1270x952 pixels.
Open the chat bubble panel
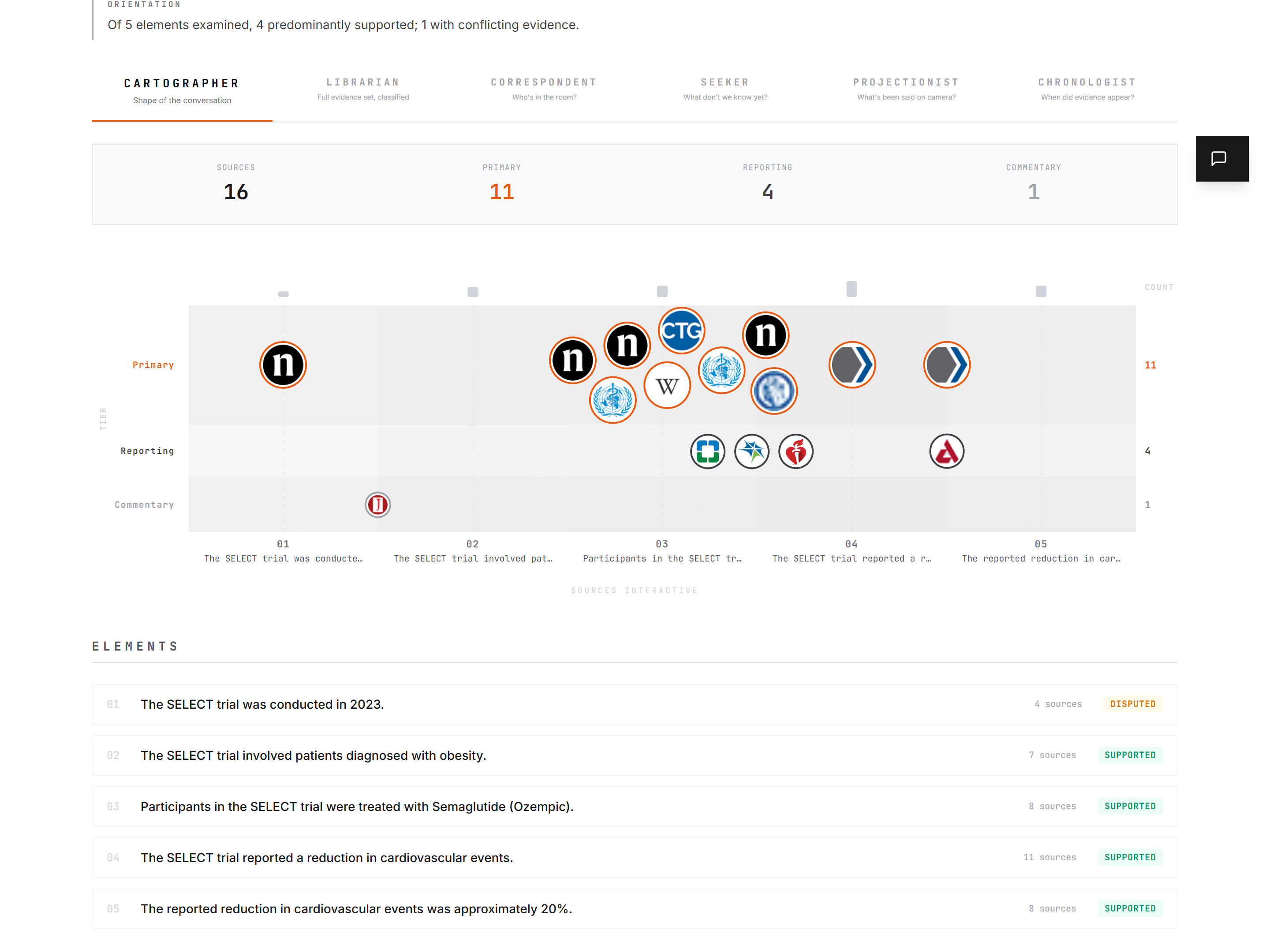pos(1221,158)
